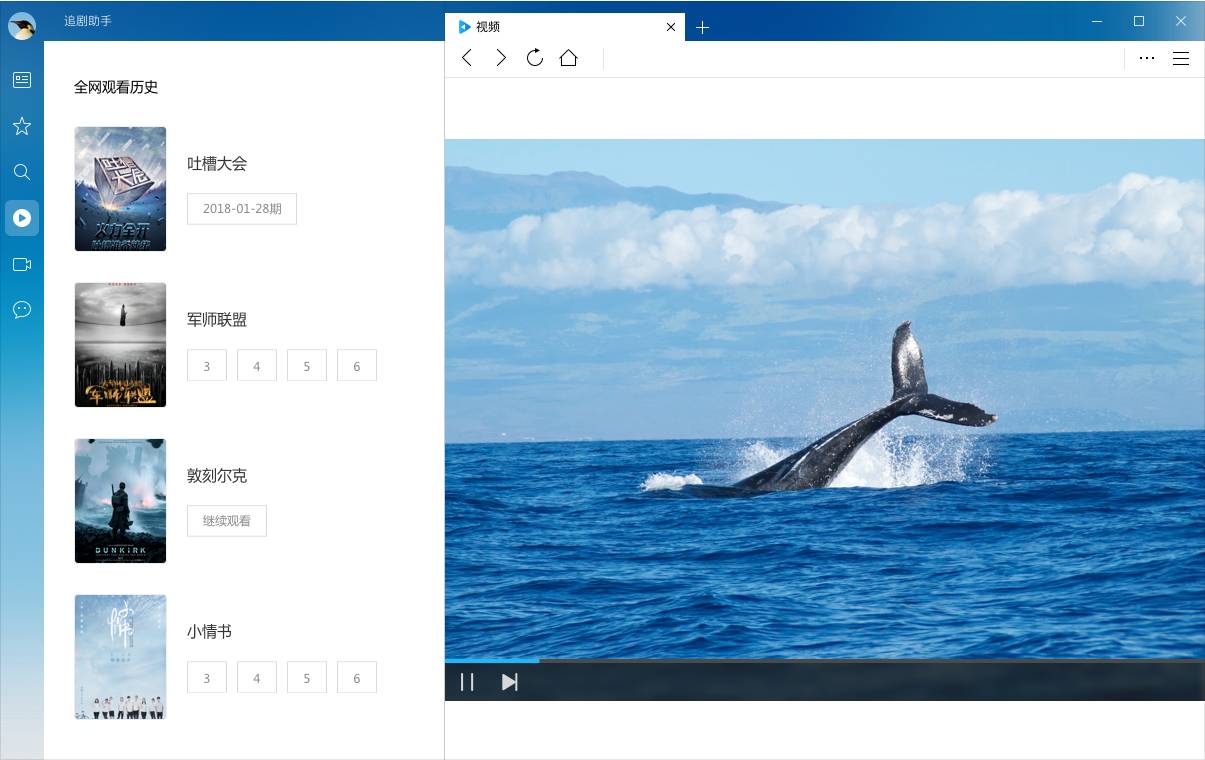
Task: Skip to the next video
Action: pos(510,682)
